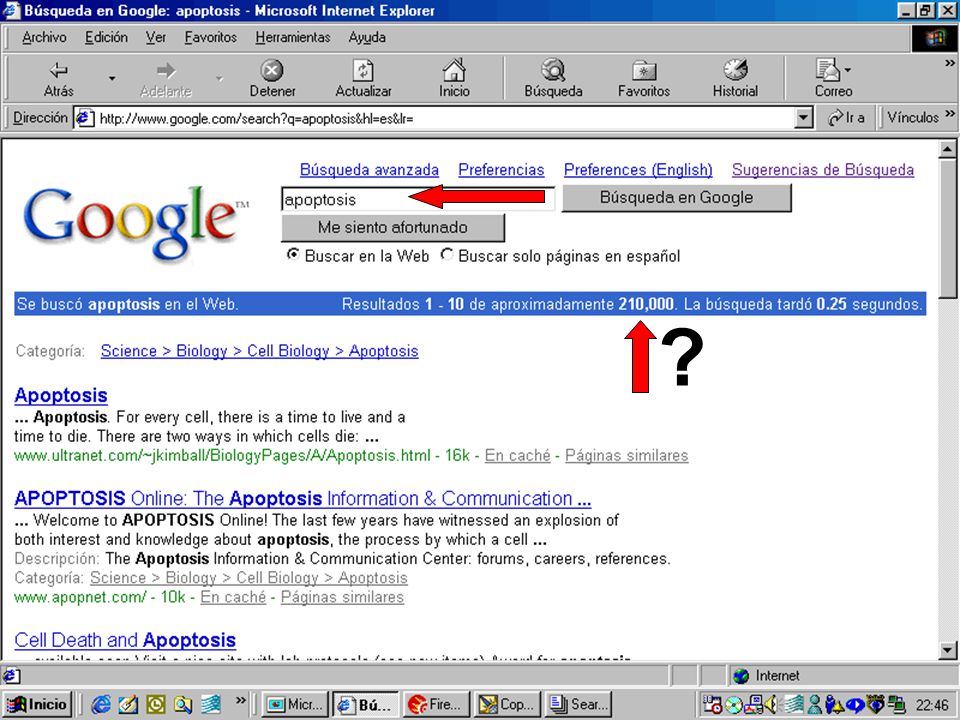Open the Ayuda menu
The height and width of the screenshot is (720, 960).
point(367,37)
